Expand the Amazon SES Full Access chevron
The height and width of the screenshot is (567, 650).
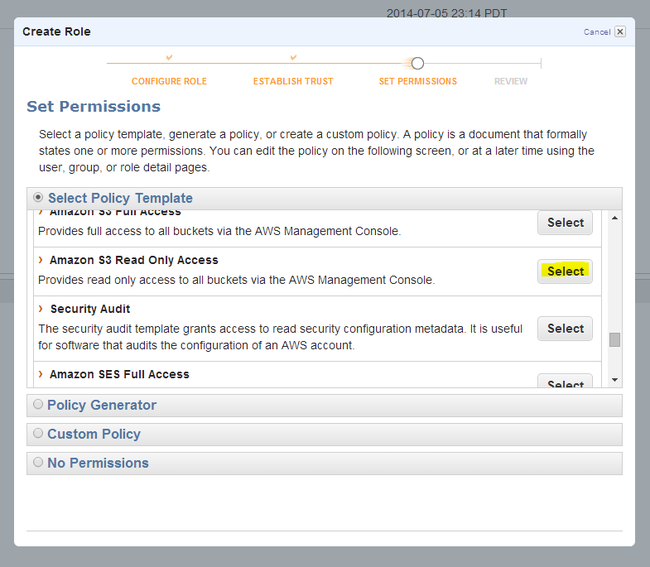[41, 374]
